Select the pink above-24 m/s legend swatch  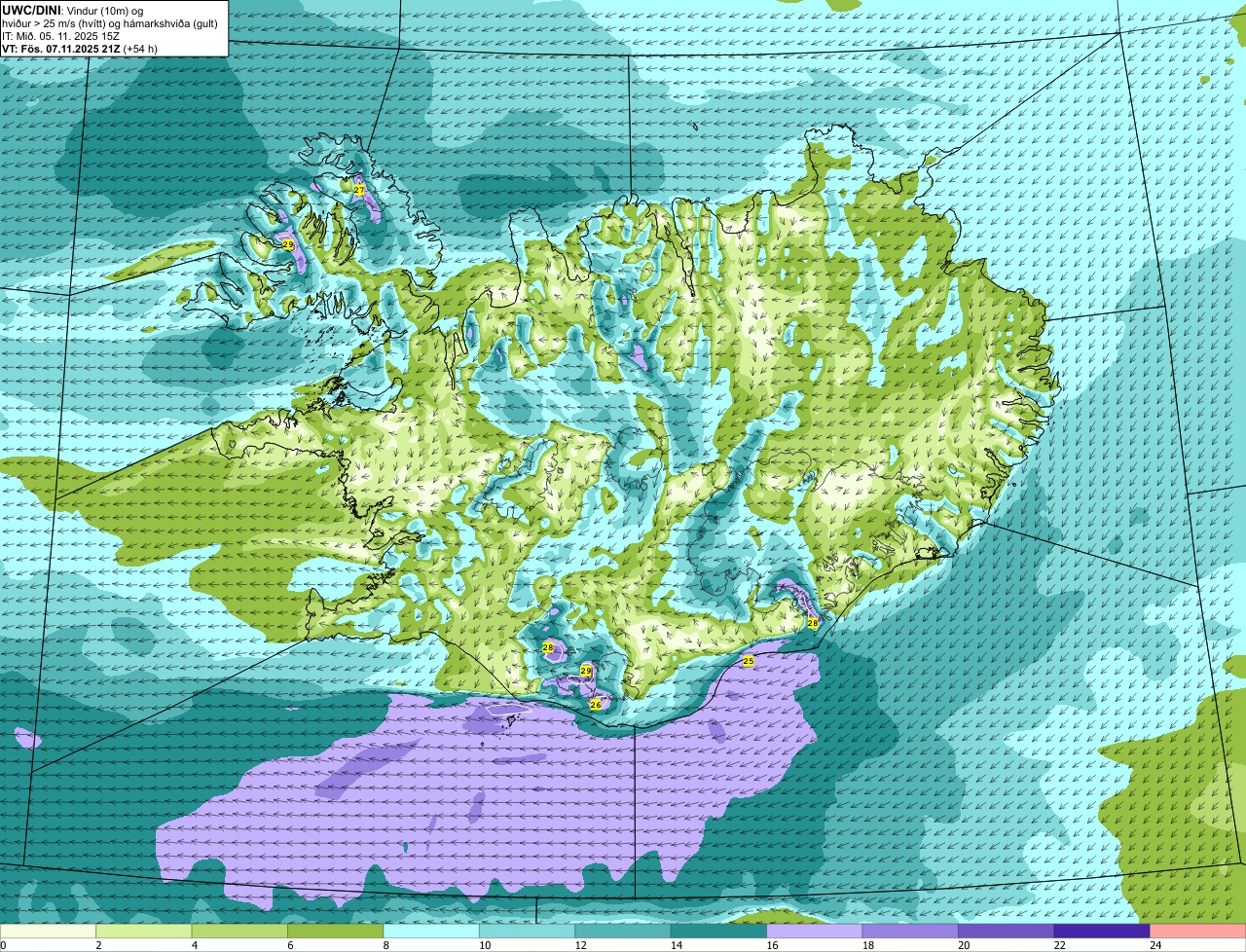pyautogui.click(x=1198, y=932)
